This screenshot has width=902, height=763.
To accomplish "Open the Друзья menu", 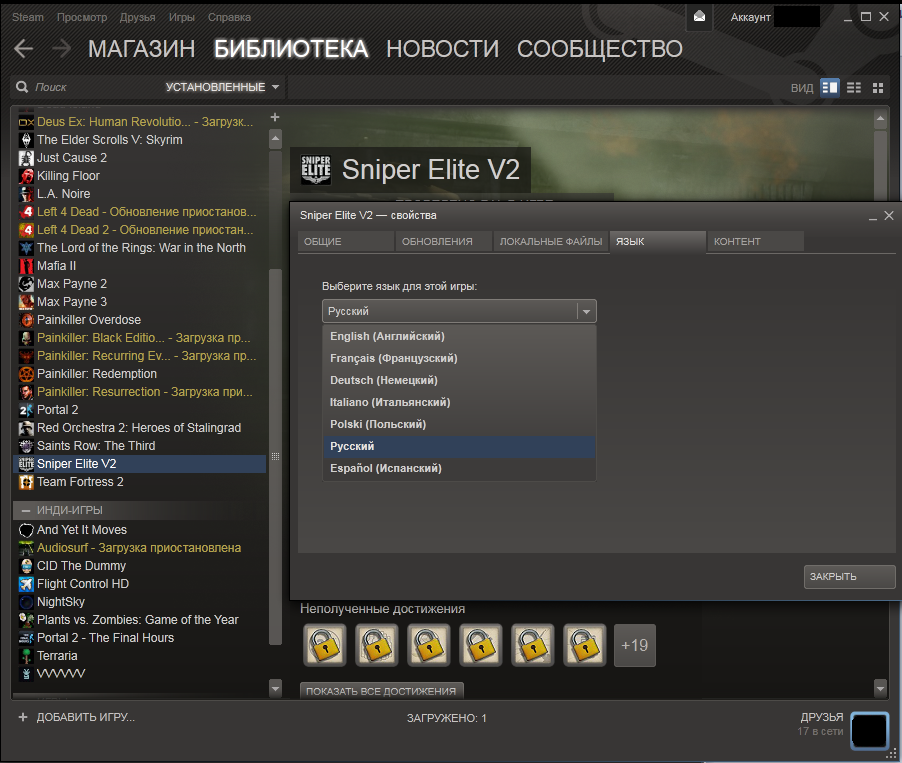I will 137,17.
